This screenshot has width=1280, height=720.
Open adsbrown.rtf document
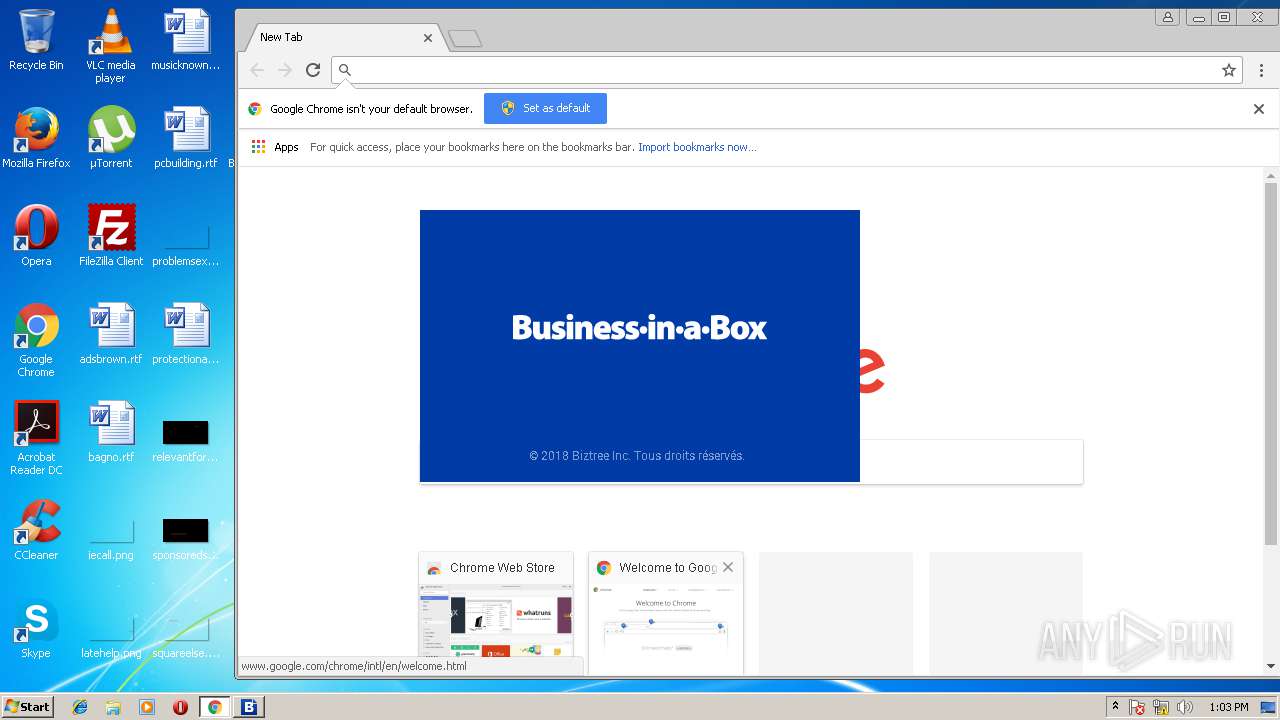point(111,333)
